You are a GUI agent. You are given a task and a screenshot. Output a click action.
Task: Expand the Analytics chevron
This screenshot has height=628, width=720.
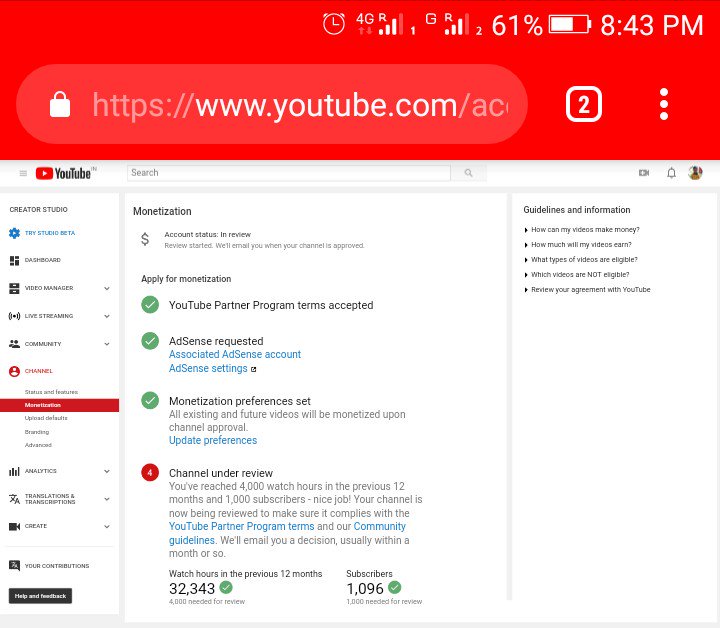tap(107, 471)
